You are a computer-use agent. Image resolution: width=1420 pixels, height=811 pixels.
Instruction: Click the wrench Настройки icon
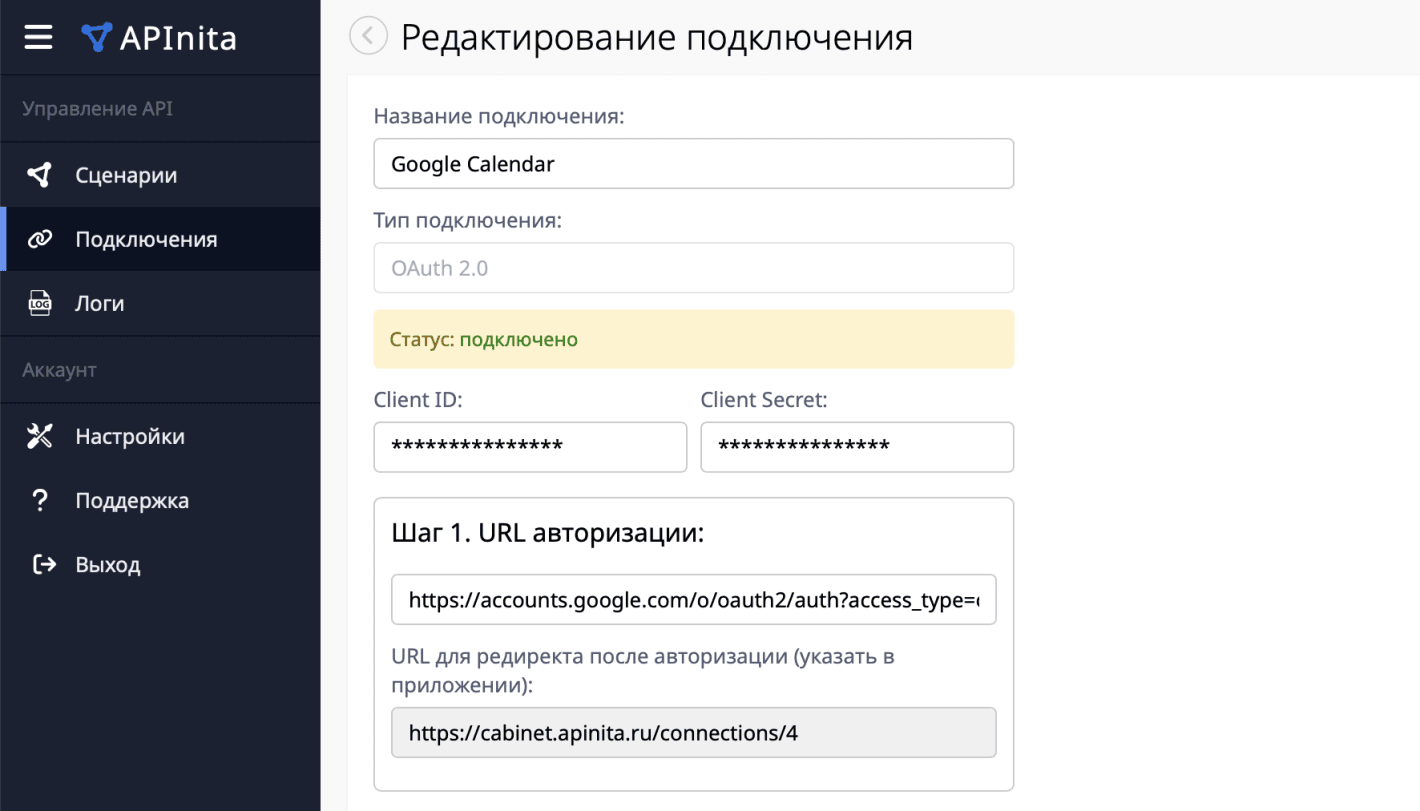[39, 435]
